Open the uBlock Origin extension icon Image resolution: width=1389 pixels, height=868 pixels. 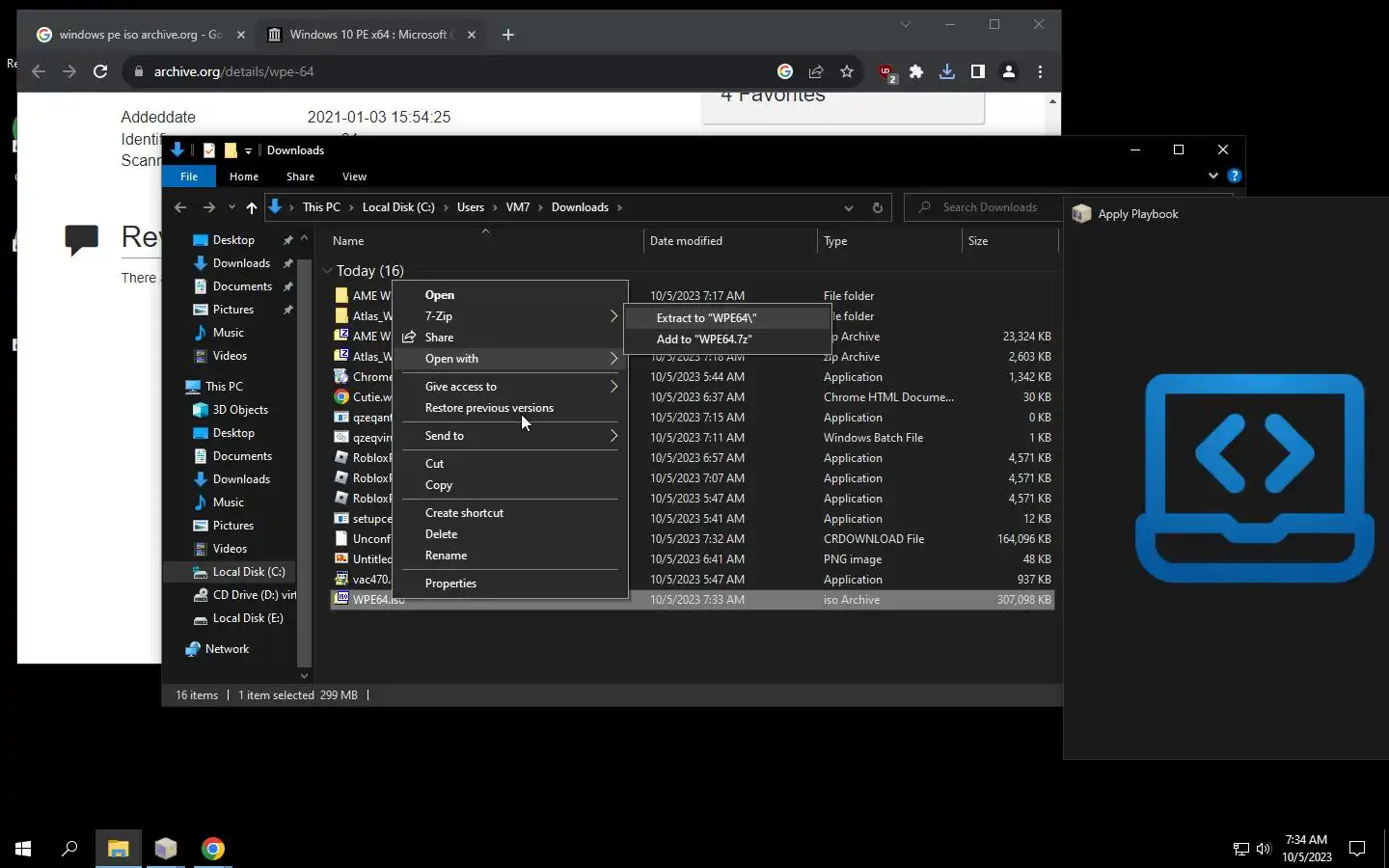click(x=885, y=71)
